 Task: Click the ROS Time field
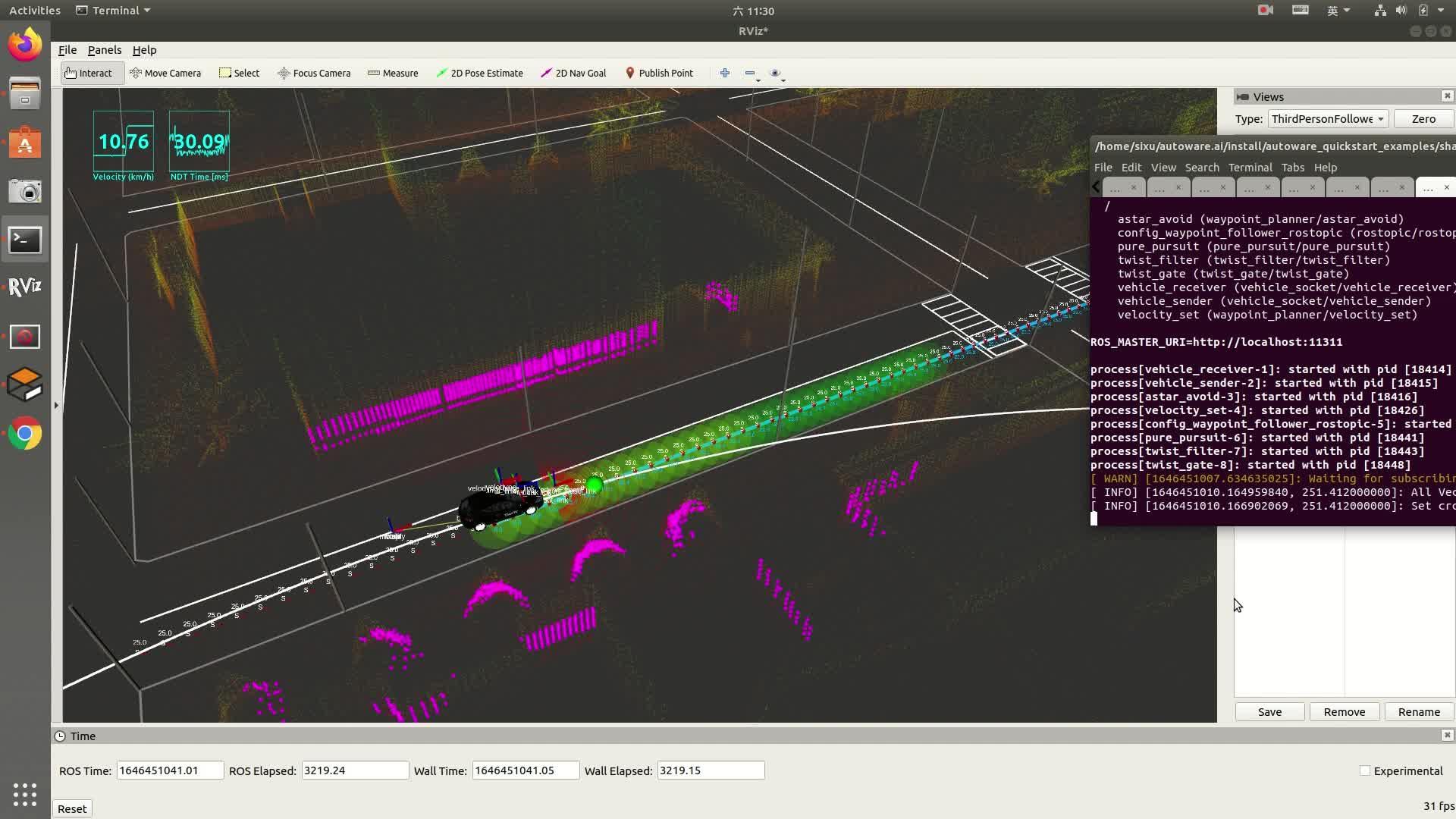(170, 770)
